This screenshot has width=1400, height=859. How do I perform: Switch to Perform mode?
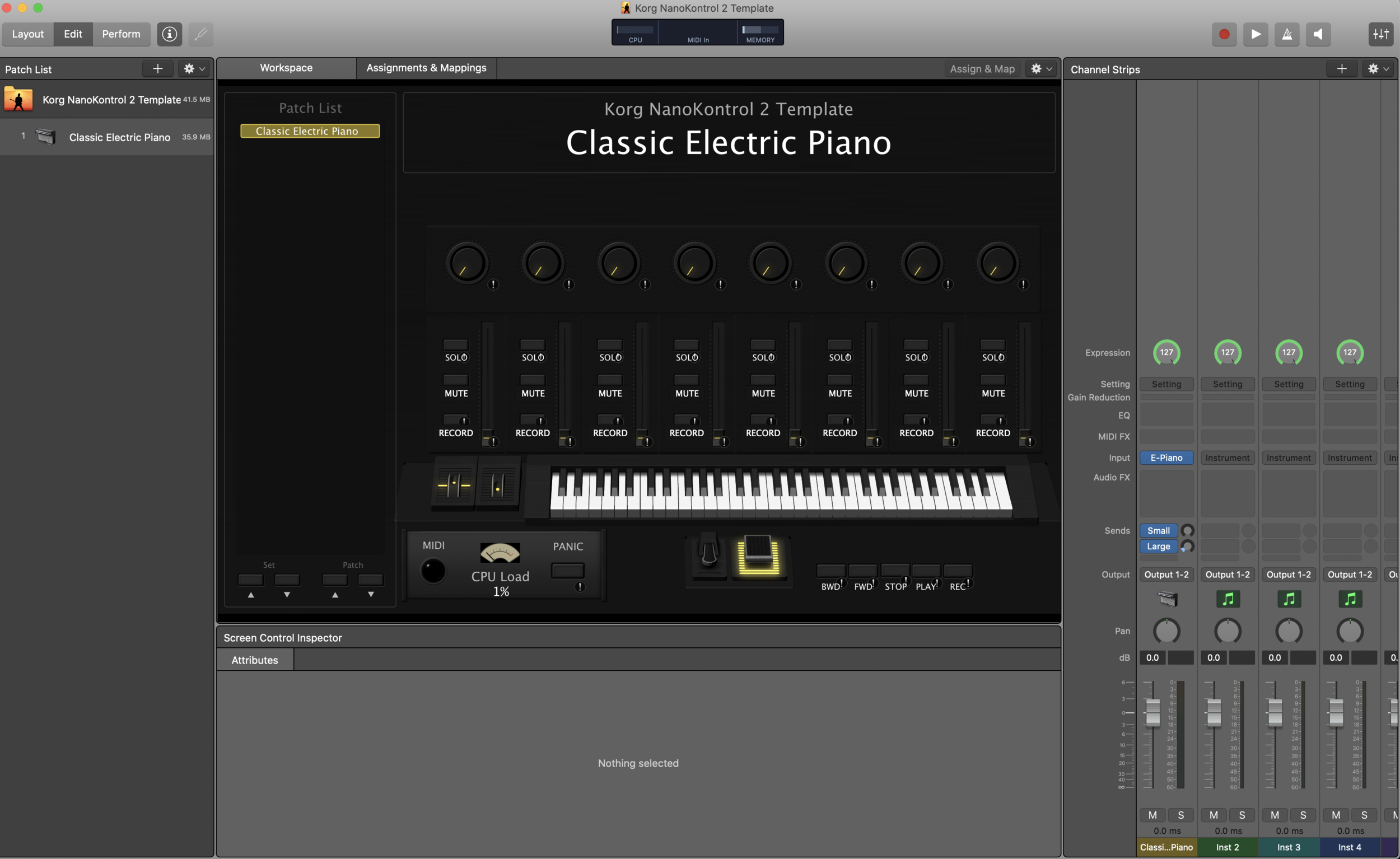point(121,34)
